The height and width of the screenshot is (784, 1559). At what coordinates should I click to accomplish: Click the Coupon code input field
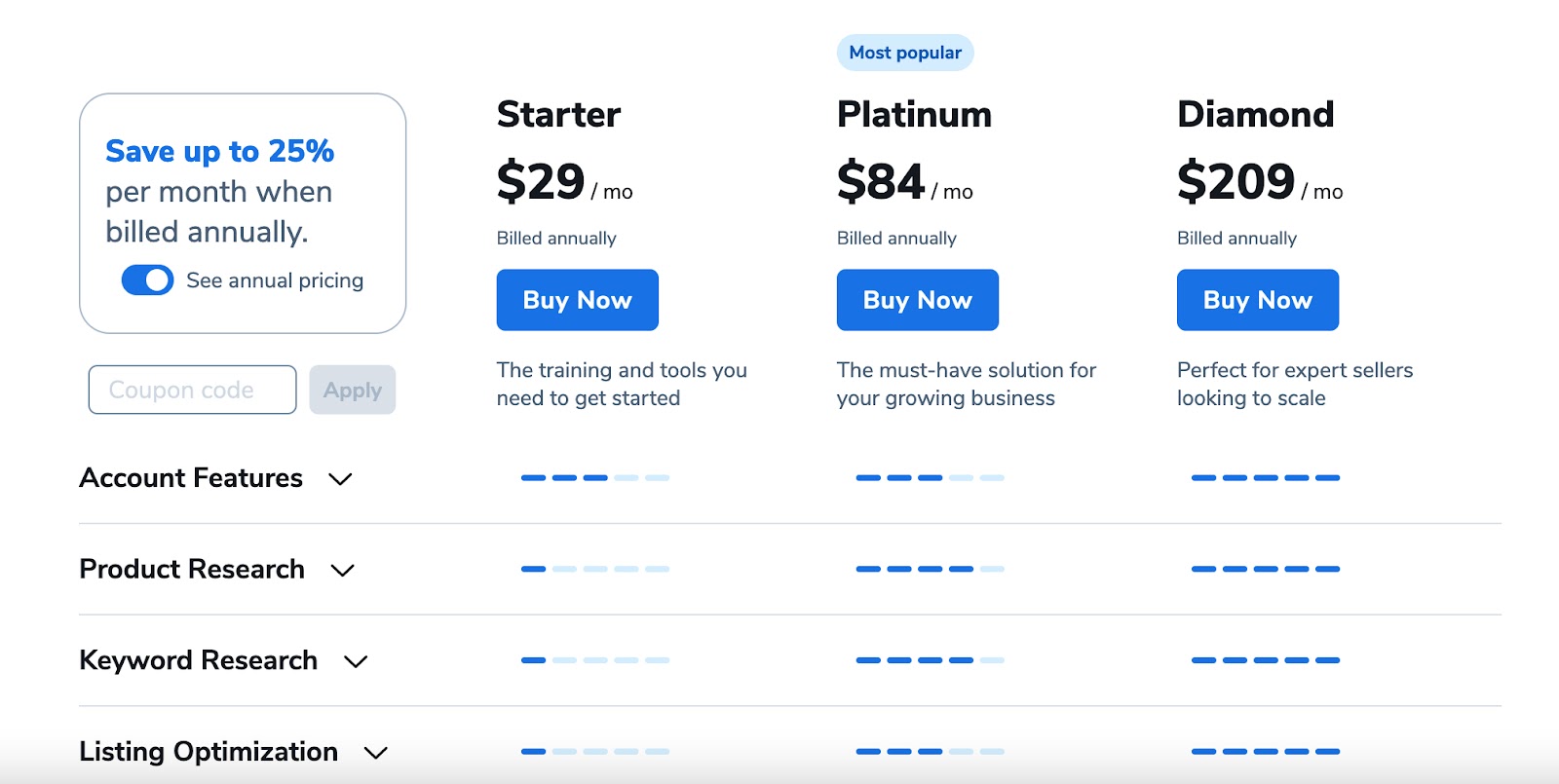(x=192, y=390)
